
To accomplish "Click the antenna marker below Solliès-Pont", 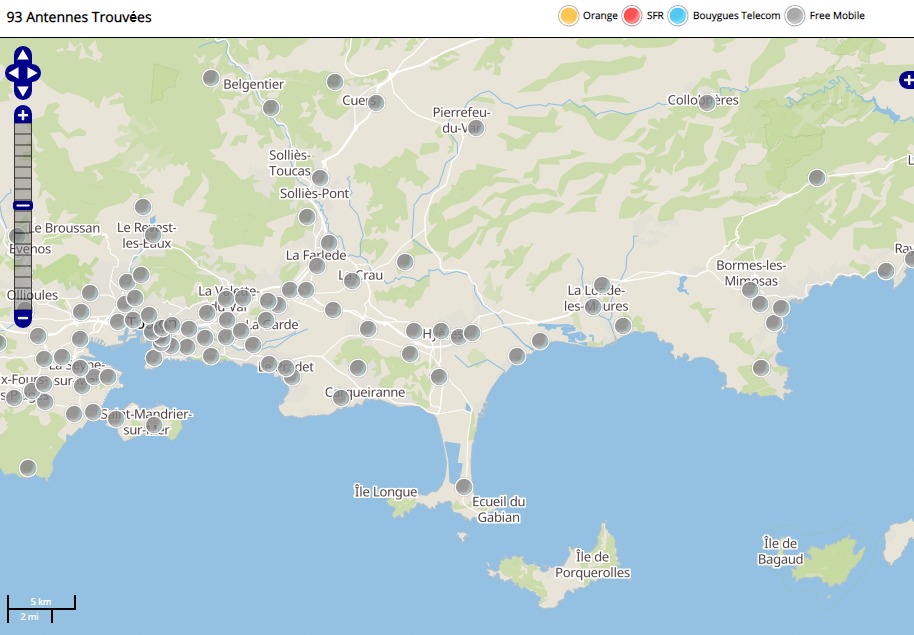I will coord(307,217).
